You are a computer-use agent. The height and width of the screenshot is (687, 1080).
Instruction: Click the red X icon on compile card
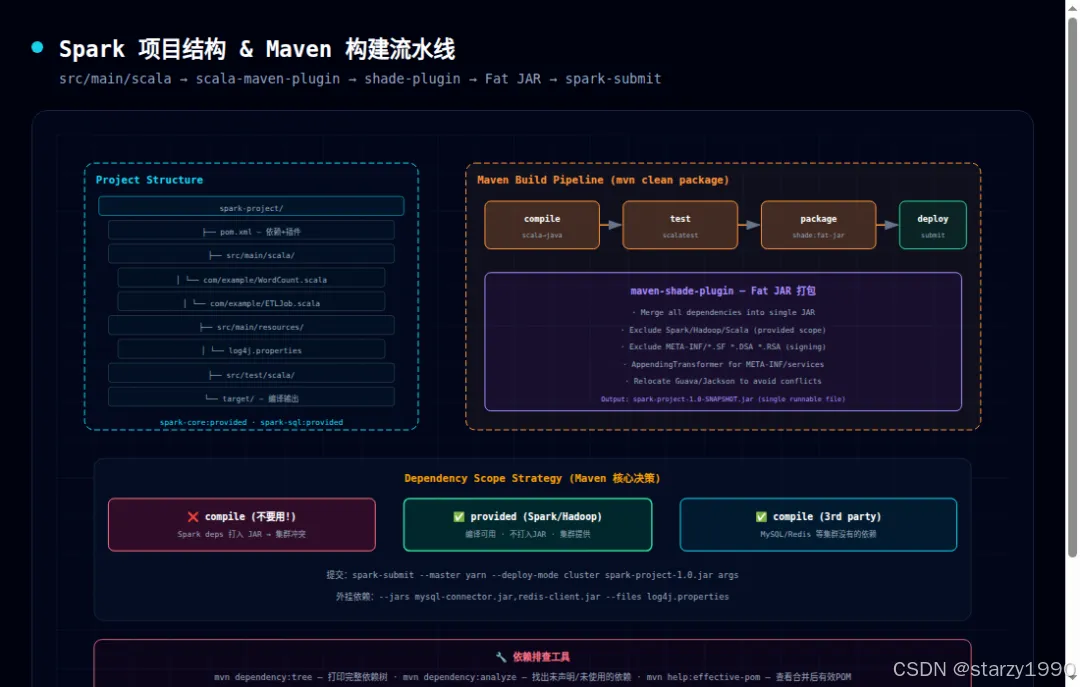point(193,517)
